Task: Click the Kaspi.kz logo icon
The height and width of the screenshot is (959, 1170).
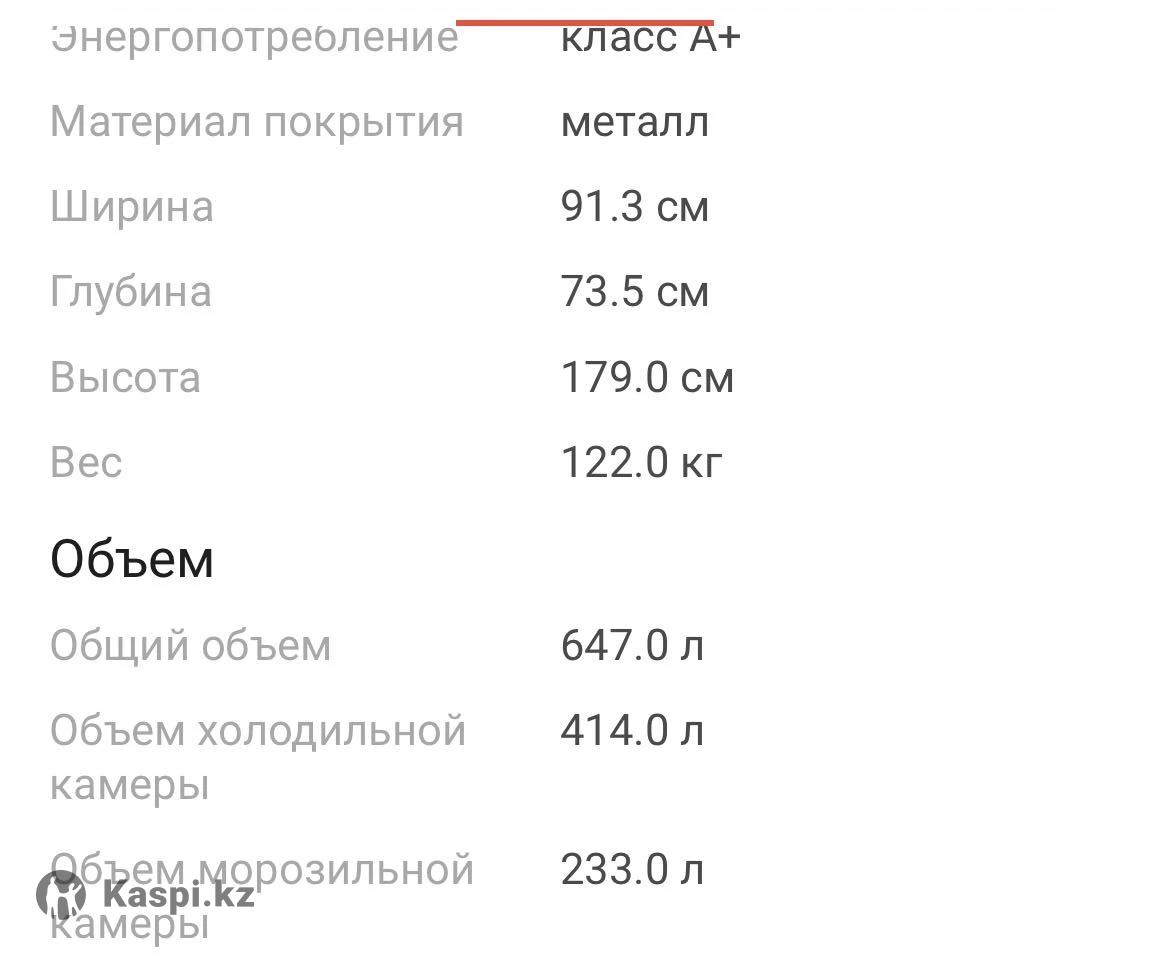Action: 61,895
